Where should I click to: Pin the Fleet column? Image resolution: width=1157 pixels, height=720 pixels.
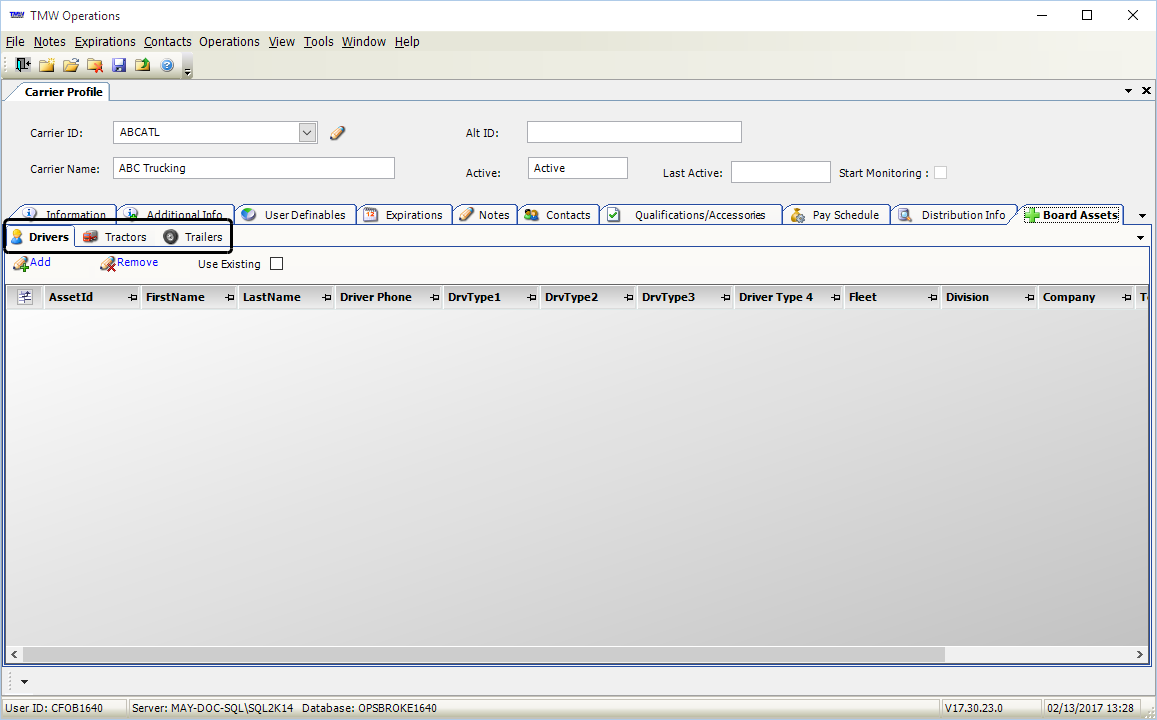pyautogui.click(x=933, y=297)
